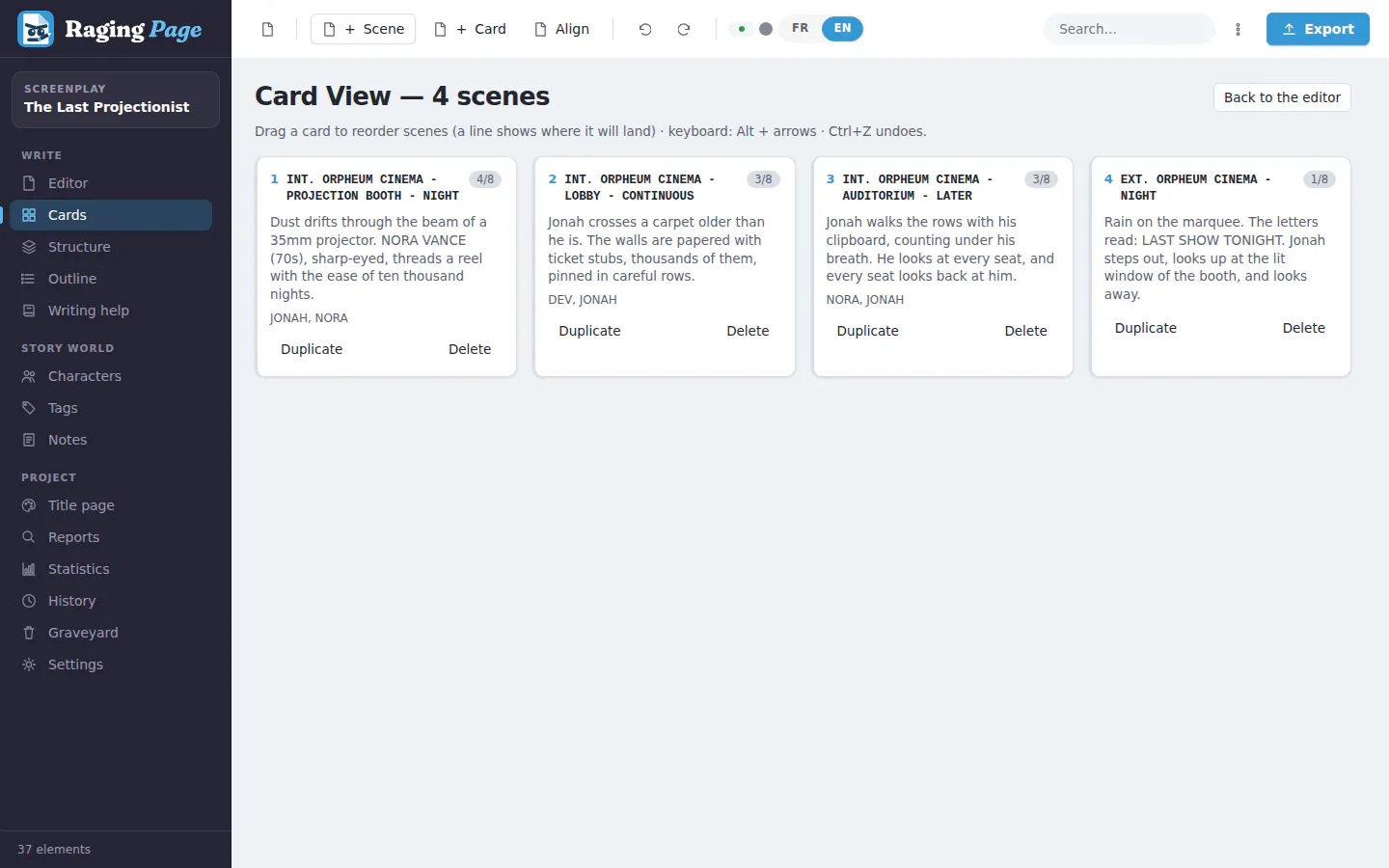Duplicate the EXT. Orpheum Cinema scene card
1389x868 pixels.
pyautogui.click(x=1146, y=328)
